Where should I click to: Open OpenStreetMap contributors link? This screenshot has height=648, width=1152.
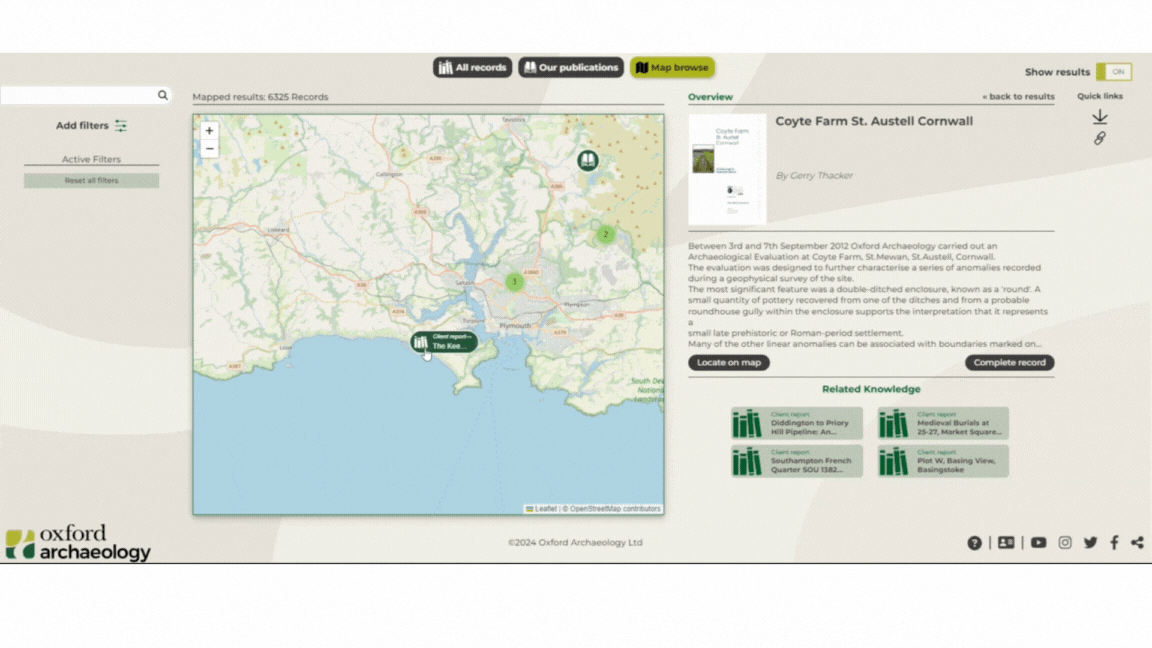click(x=615, y=508)
